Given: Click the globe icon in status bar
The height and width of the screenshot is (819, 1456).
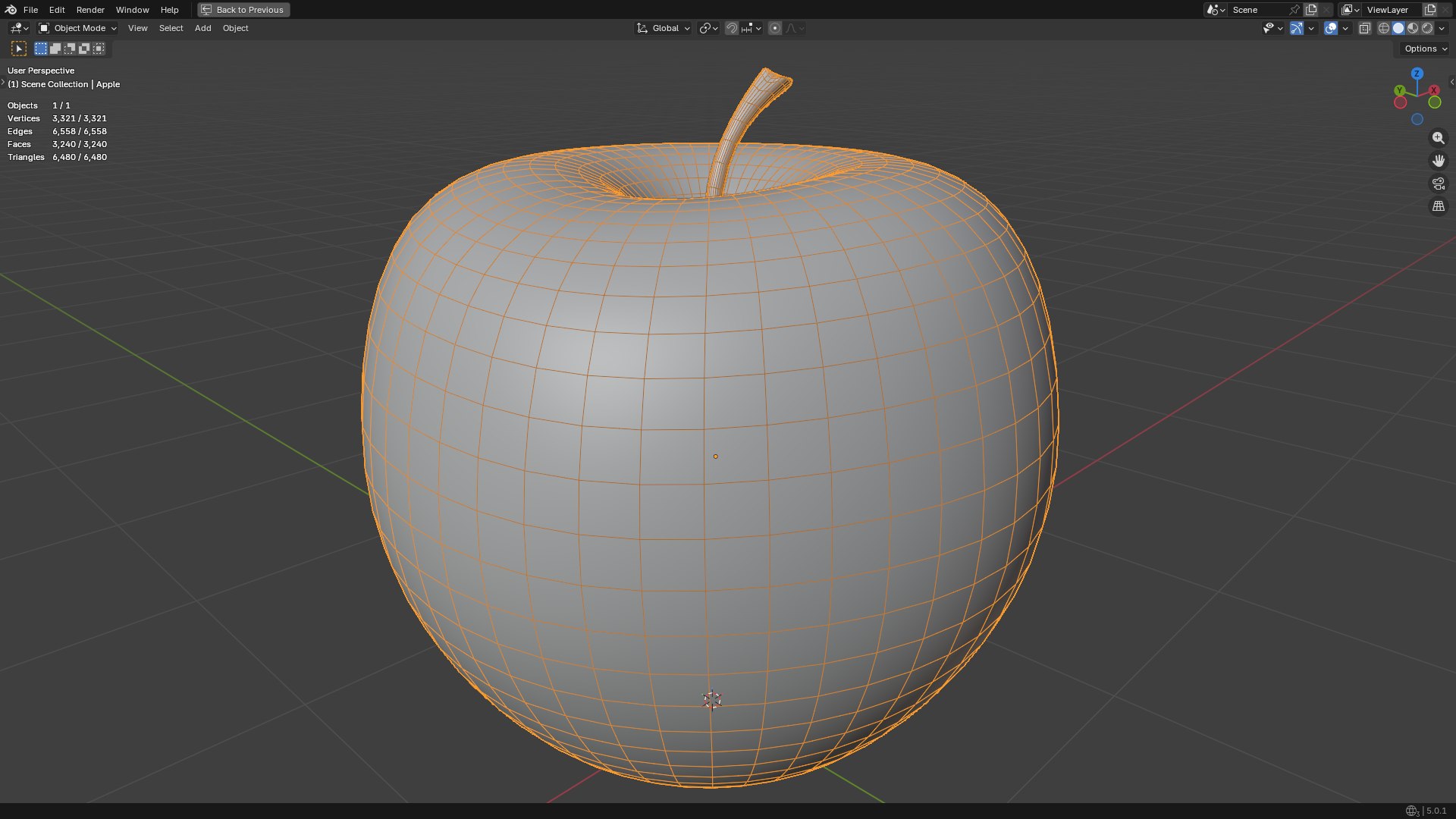Looking at the screenshot, I should tap(1411, 811).
